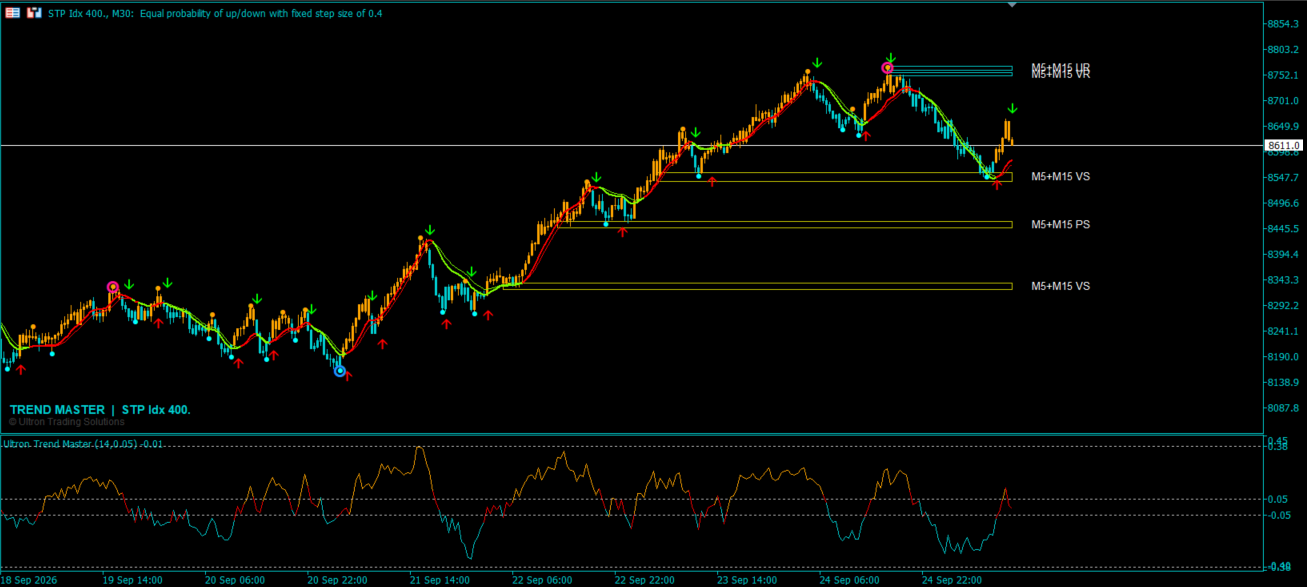Click the green down arrow above the latest candles
This screenshot has width=1307, height=587.
click(1012, 108)
